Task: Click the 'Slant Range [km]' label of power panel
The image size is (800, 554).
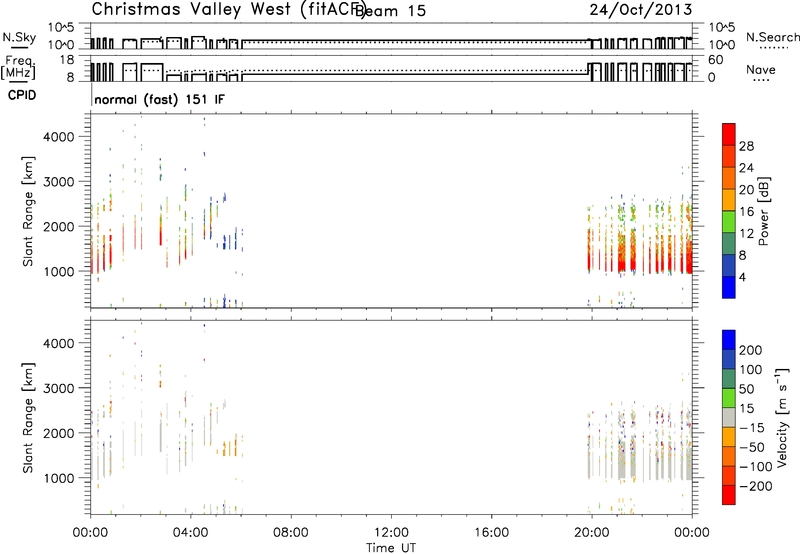Action: pyautogui.click(x=28, y=211)
